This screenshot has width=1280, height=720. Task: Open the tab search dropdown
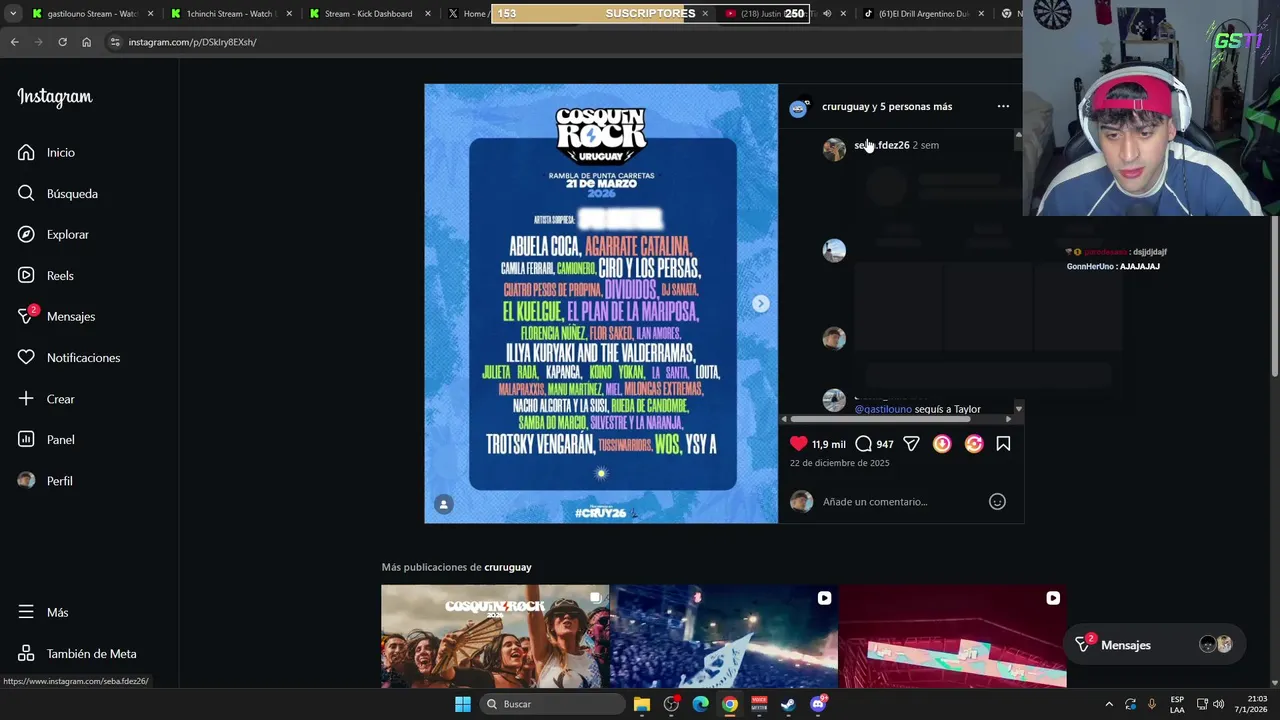13,13
